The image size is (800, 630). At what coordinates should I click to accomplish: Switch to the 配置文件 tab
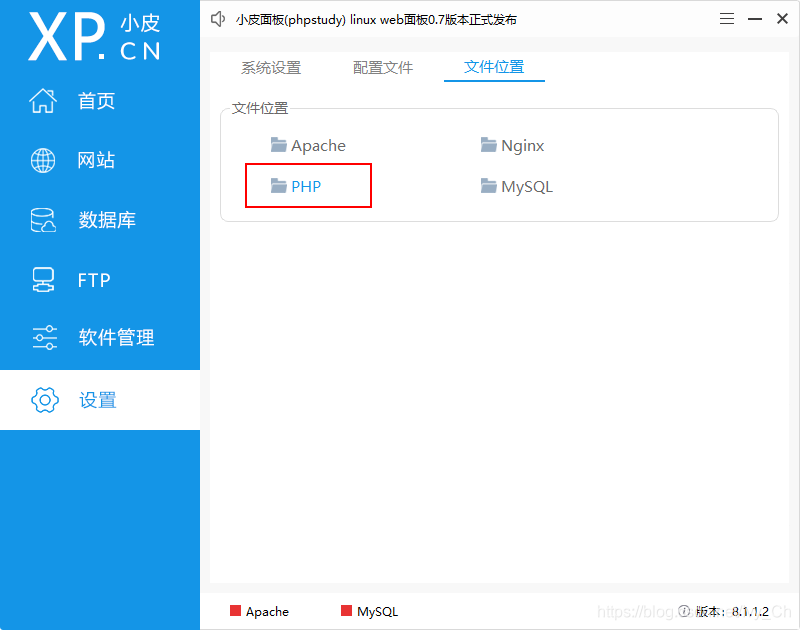pos(383,67)
